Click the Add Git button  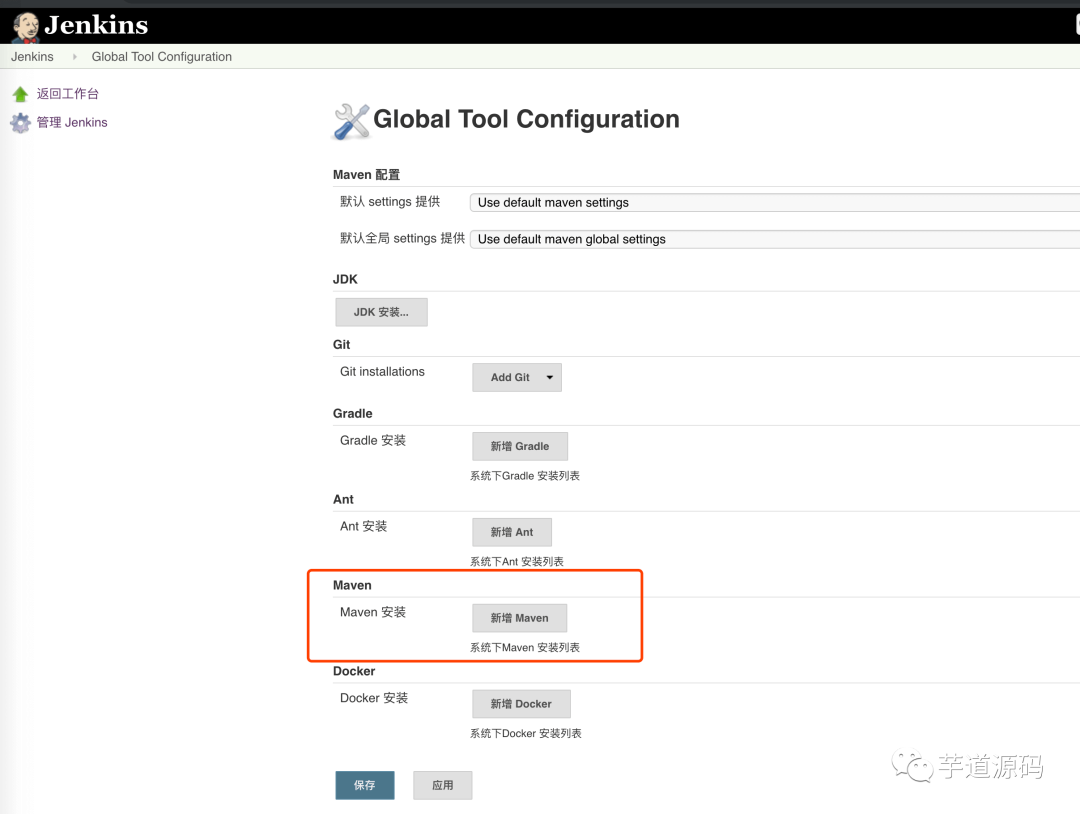coord(517,377)
